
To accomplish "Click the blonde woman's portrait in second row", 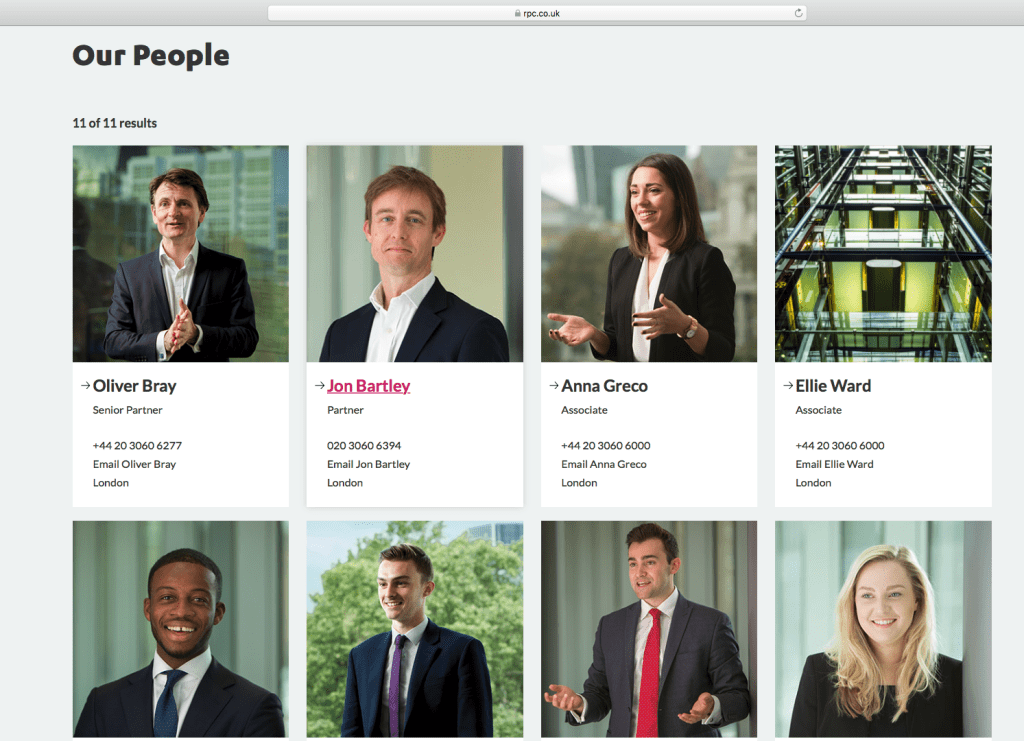I will click(883, 629).
